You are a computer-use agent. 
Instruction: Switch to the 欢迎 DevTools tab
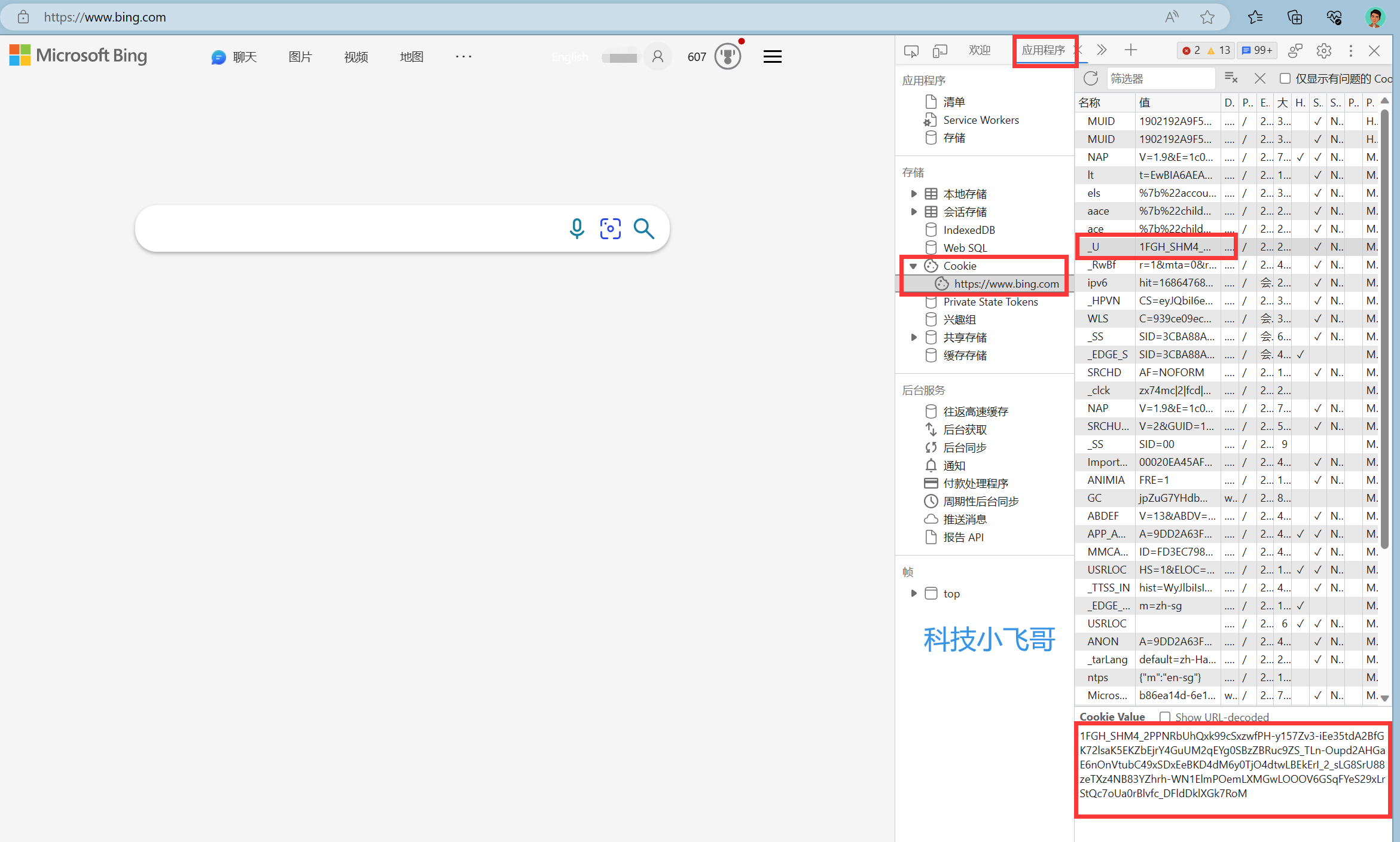coord(980,50)
